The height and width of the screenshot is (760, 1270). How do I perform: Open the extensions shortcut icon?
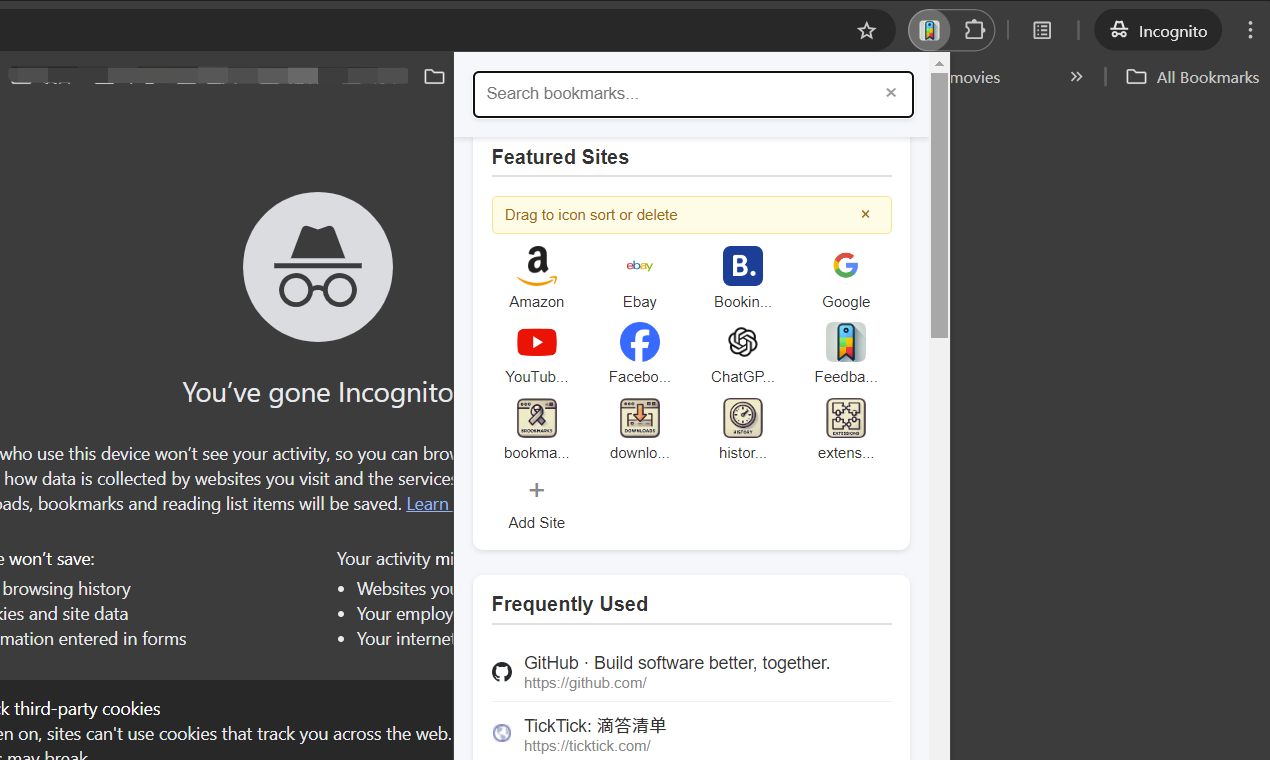coord(846,418)
